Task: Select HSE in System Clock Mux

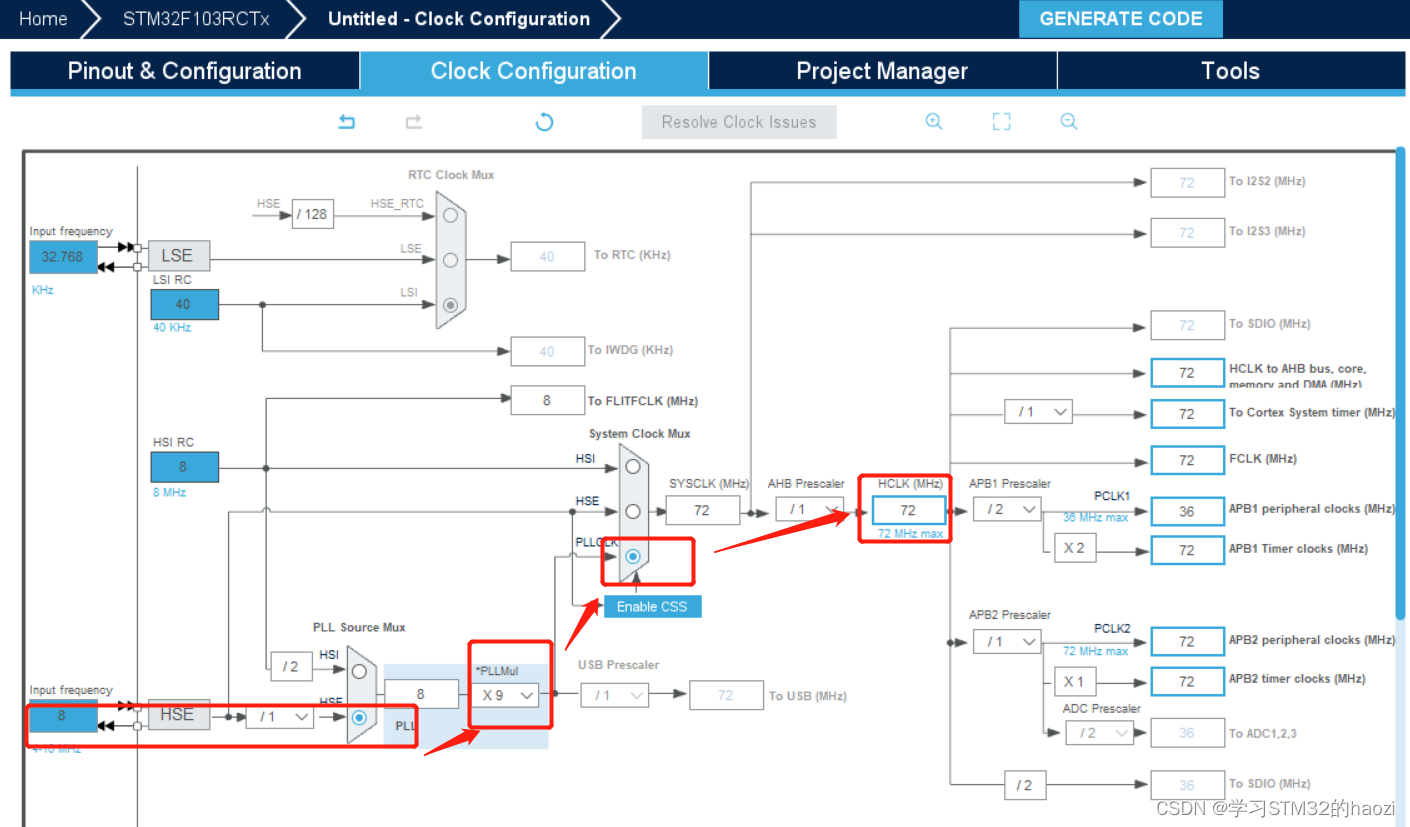Action: pyautogui.click(x=632, y=511)
